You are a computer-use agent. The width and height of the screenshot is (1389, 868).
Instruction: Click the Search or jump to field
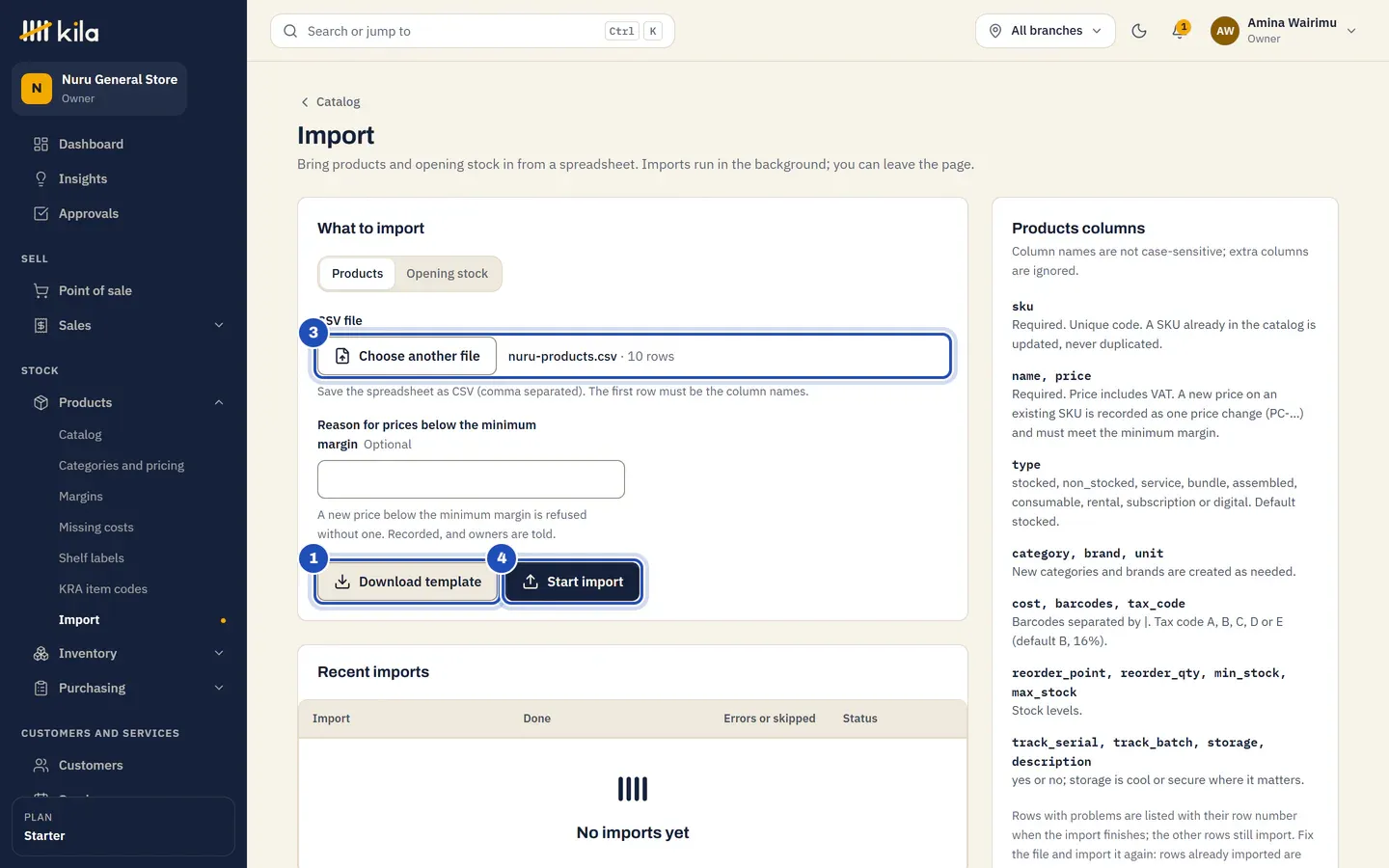473,31
